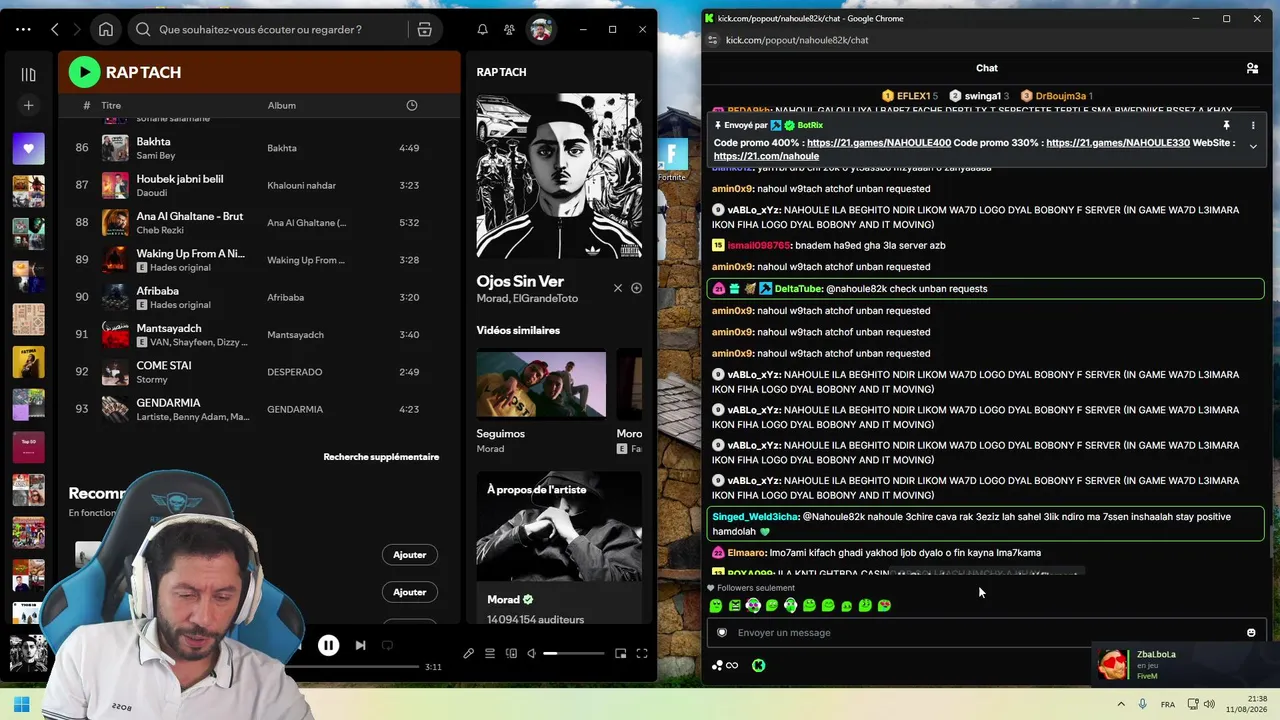The height and width of the screenshot is (720, 1280).
Task: Collapse the Spotify library sidebar
Action: (28, 74)
